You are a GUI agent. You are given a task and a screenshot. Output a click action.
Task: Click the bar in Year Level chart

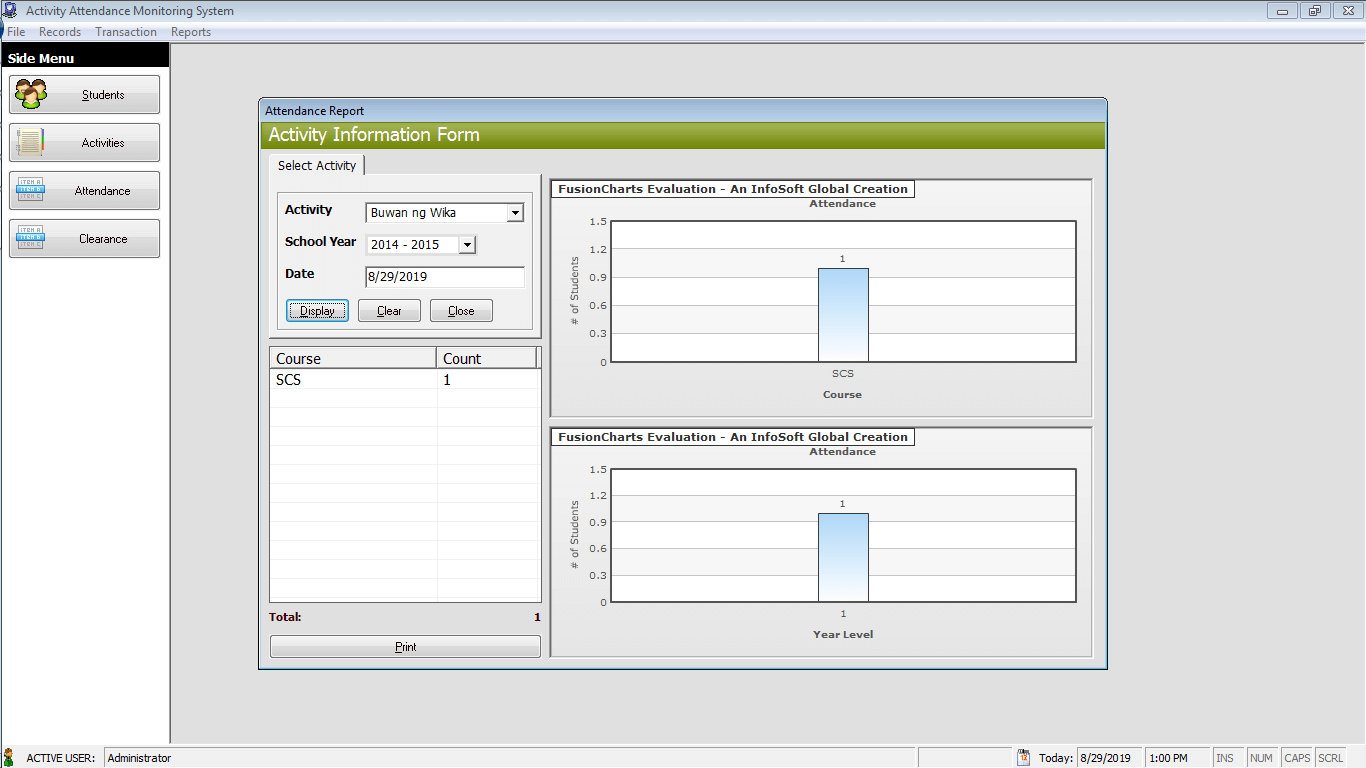(843, 558)
